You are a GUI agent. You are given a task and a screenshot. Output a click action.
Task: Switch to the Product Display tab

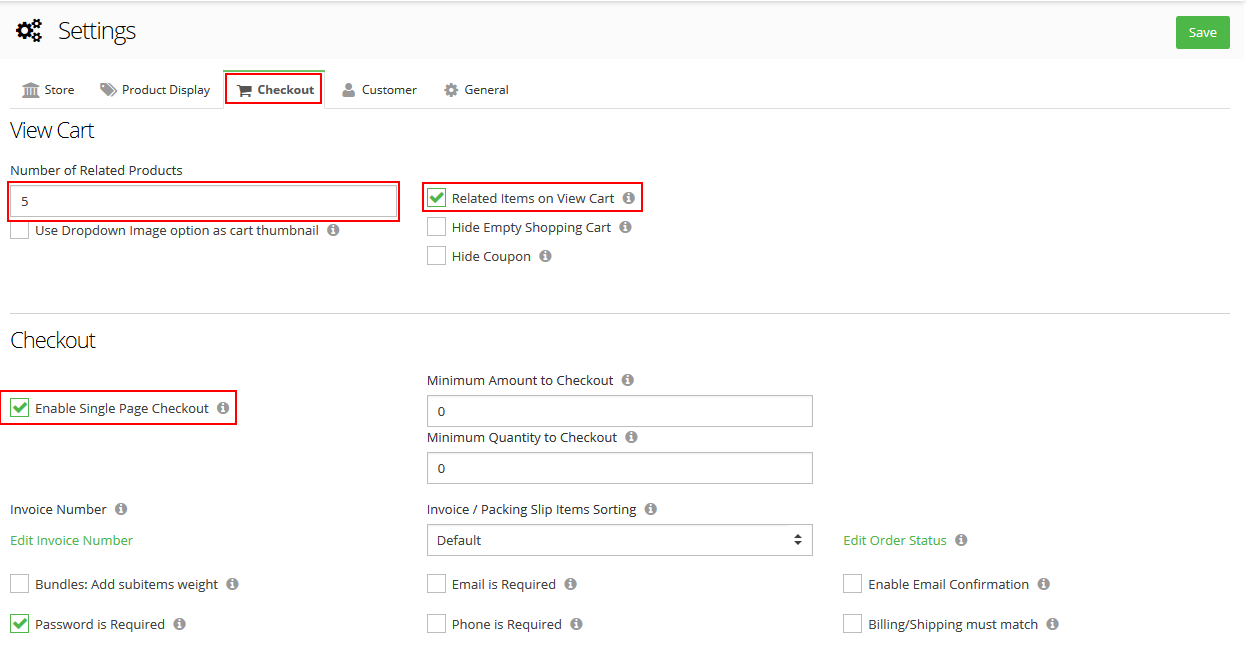155,90
